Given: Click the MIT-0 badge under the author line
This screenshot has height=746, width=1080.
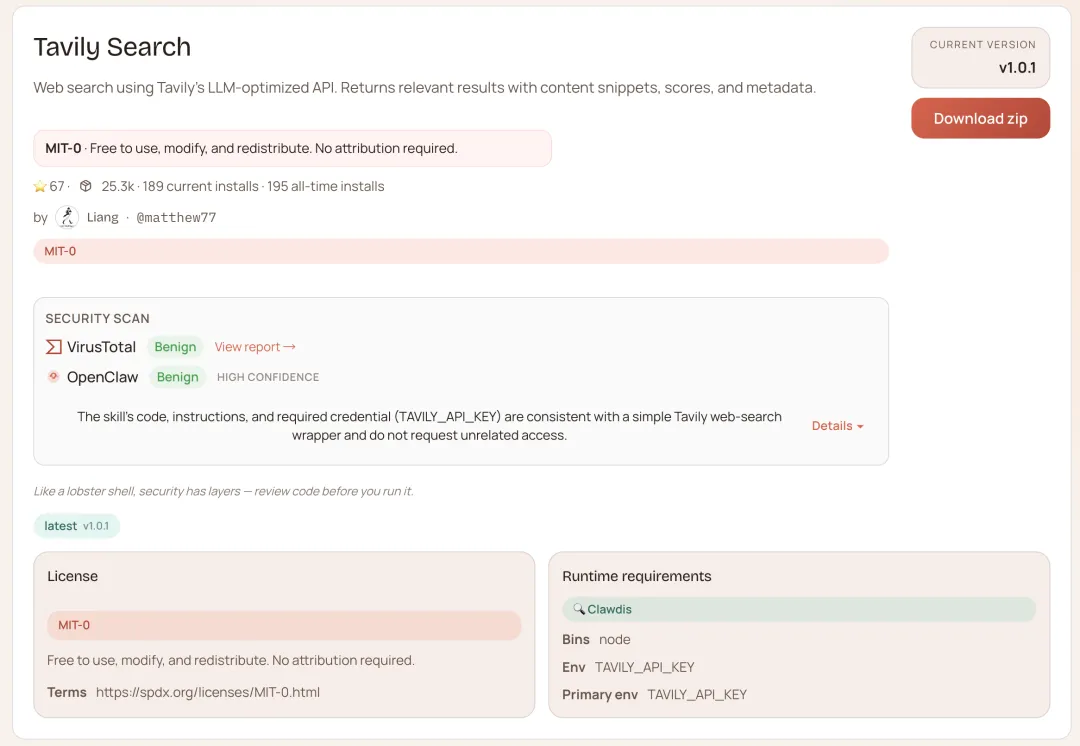Looking at the screenshot, I should pyautogui.click(x=60, y=251).
